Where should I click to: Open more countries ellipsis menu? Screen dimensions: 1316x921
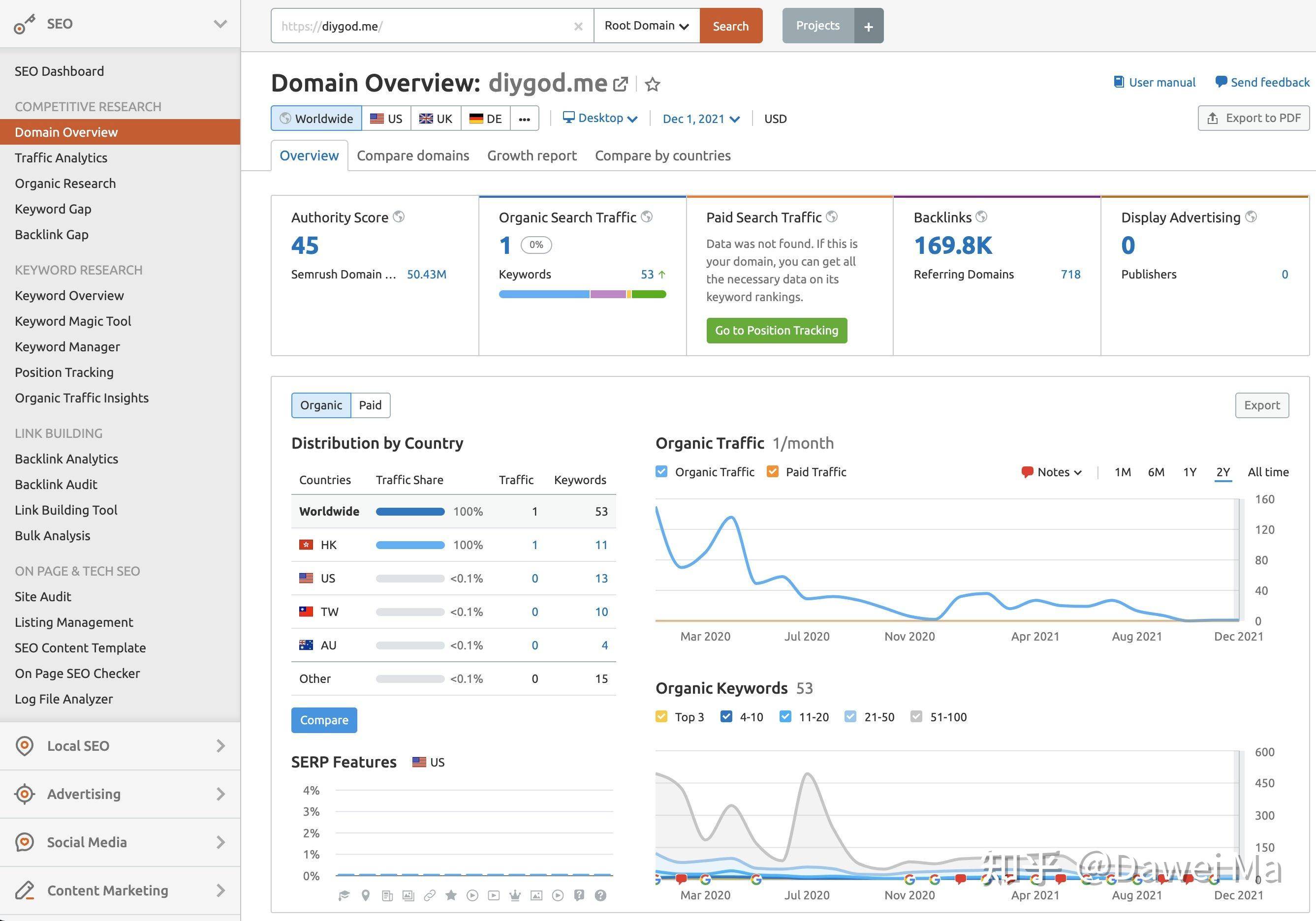(525, 119)
